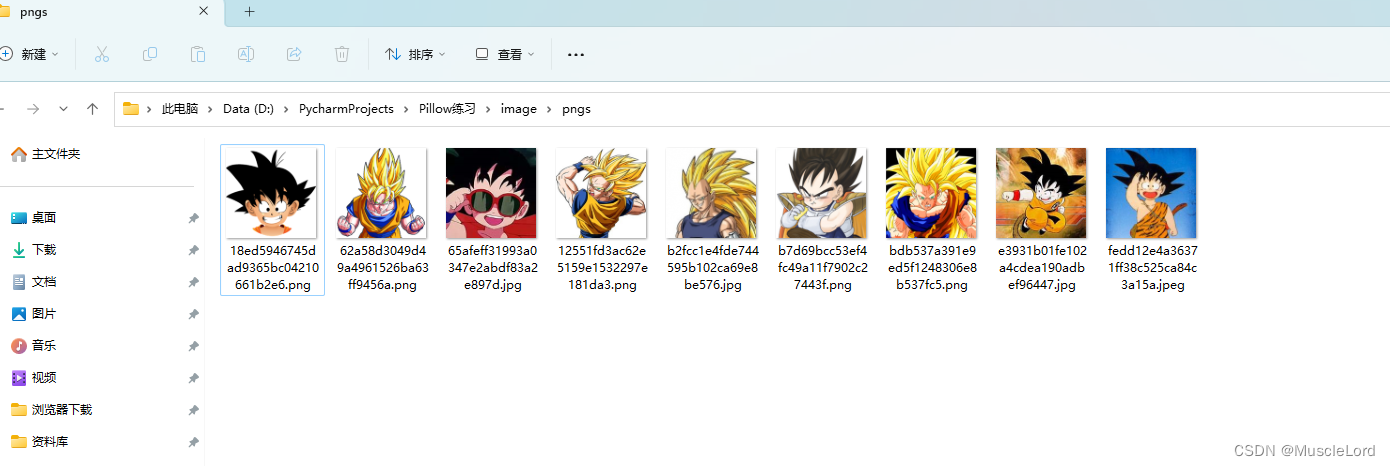Unpin 文档 using its pin icon
1390x466 pixels.
tap(193, 282)
